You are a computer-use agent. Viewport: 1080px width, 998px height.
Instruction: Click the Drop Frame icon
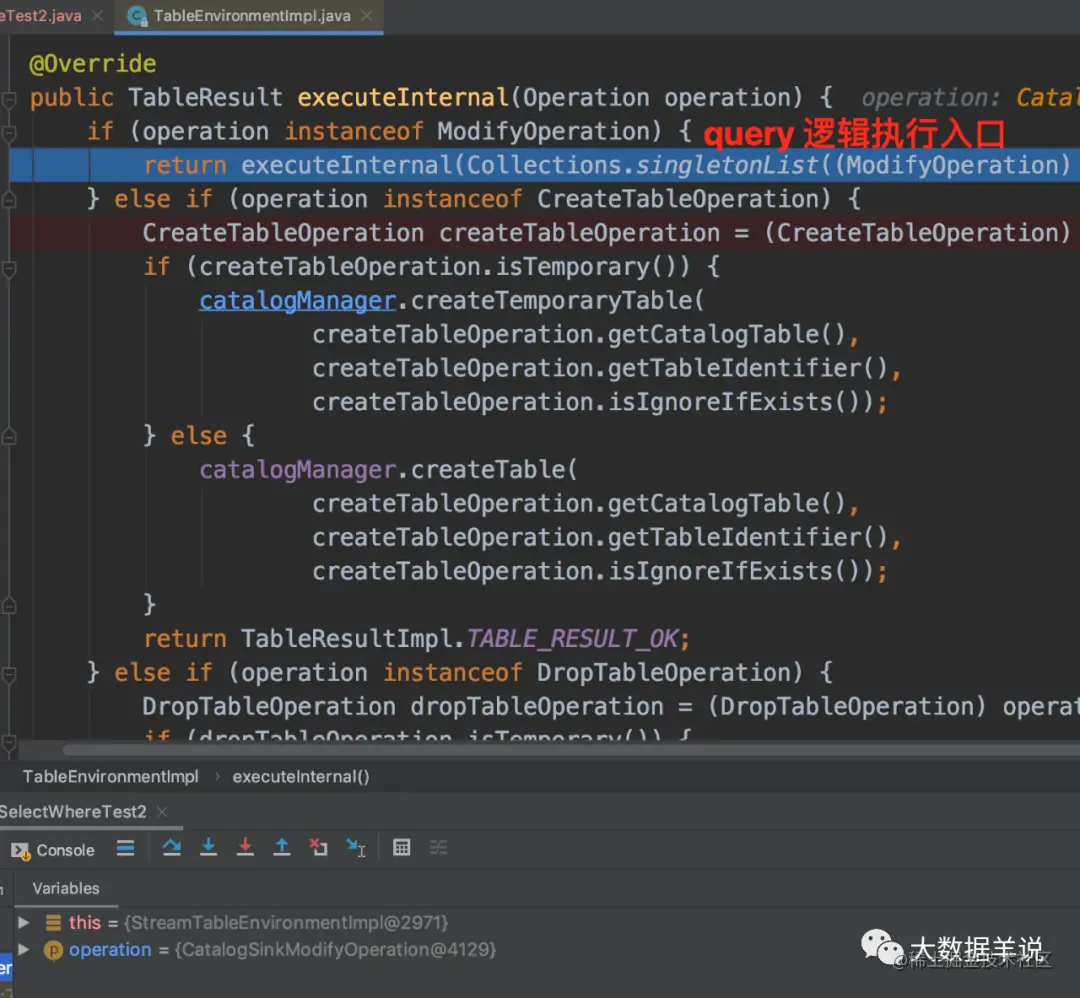point(318,848)
